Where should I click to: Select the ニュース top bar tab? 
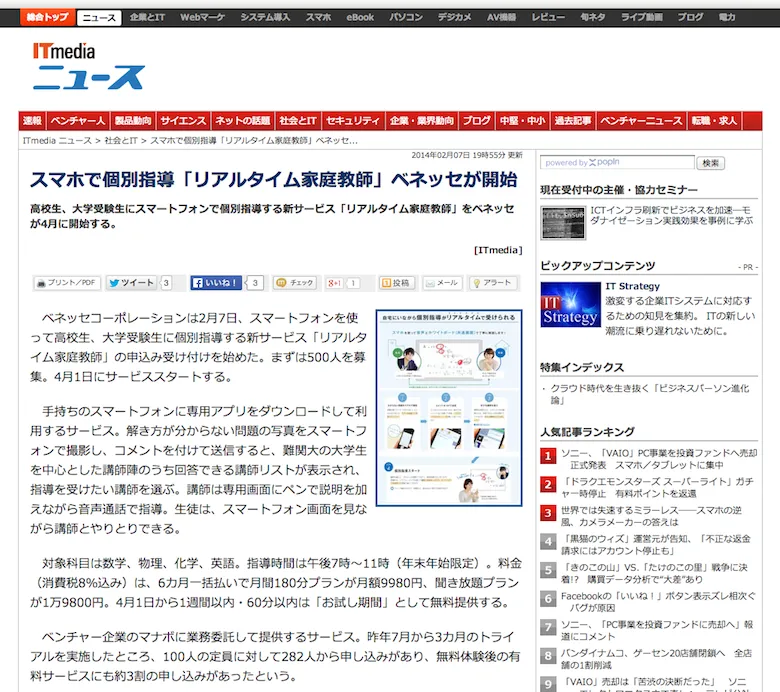coord(99,18)
